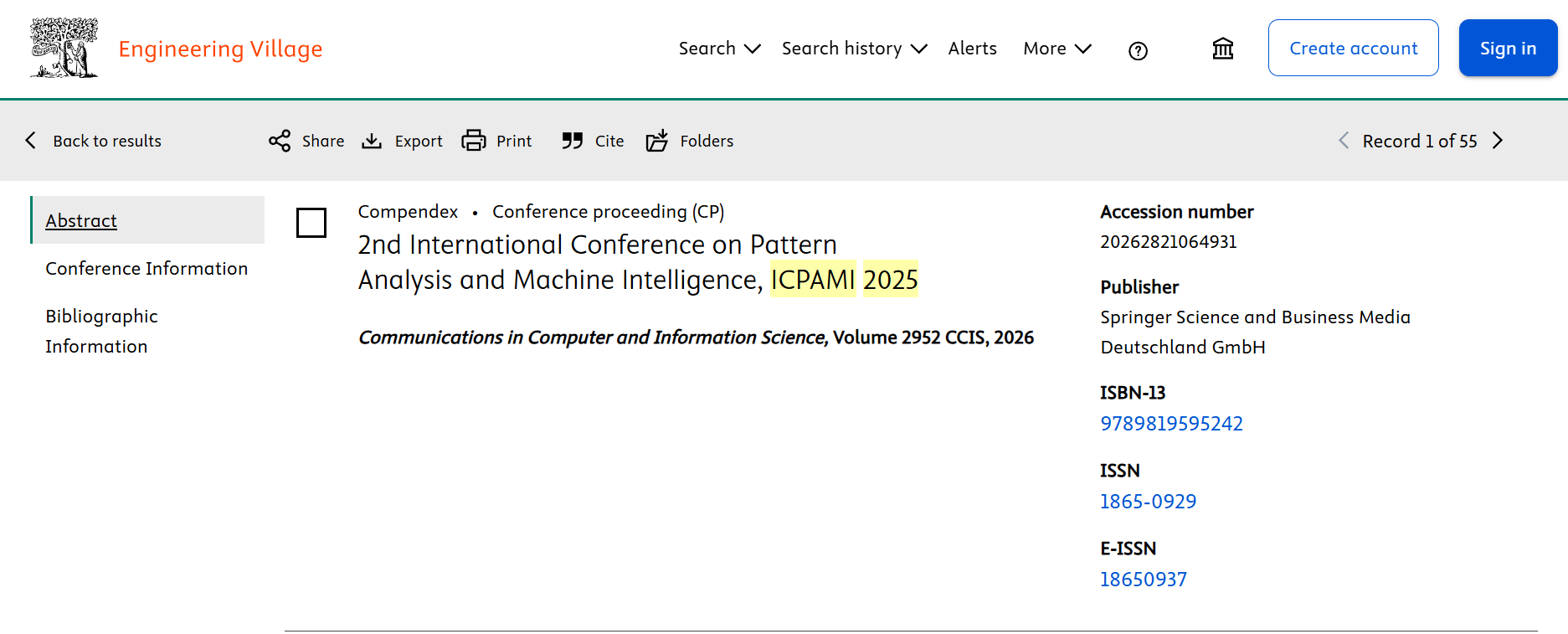Click the Print label text

point(514,141)
